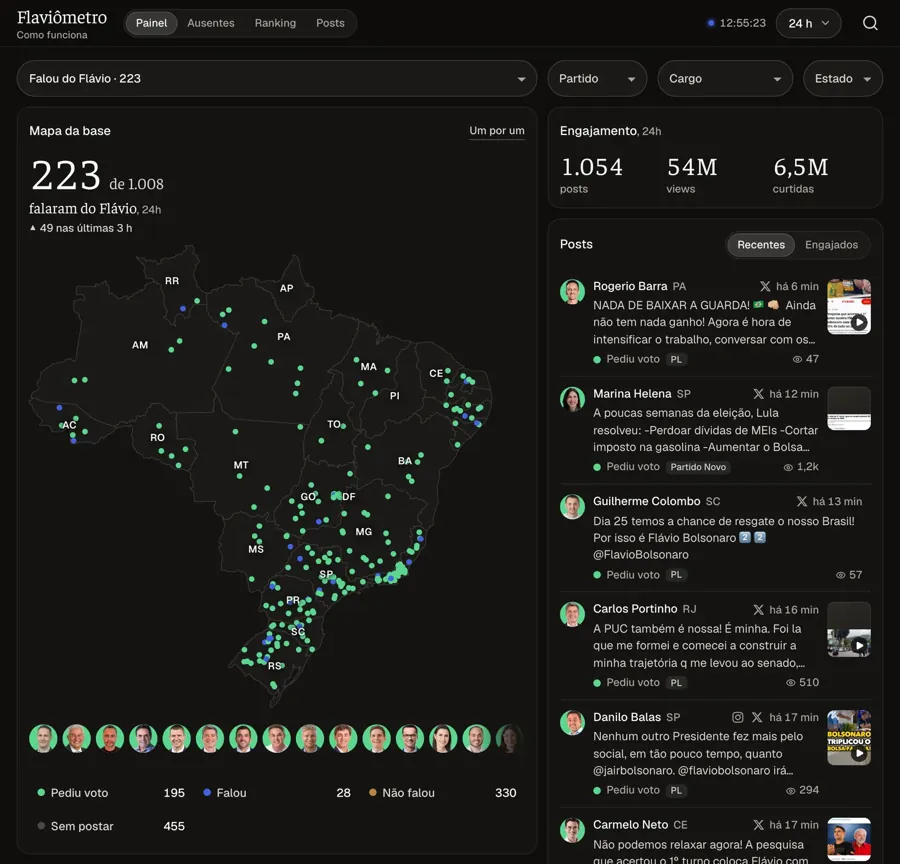Go to the Ausentes tab
The image size is (900, 864).
tap(211, 23)
